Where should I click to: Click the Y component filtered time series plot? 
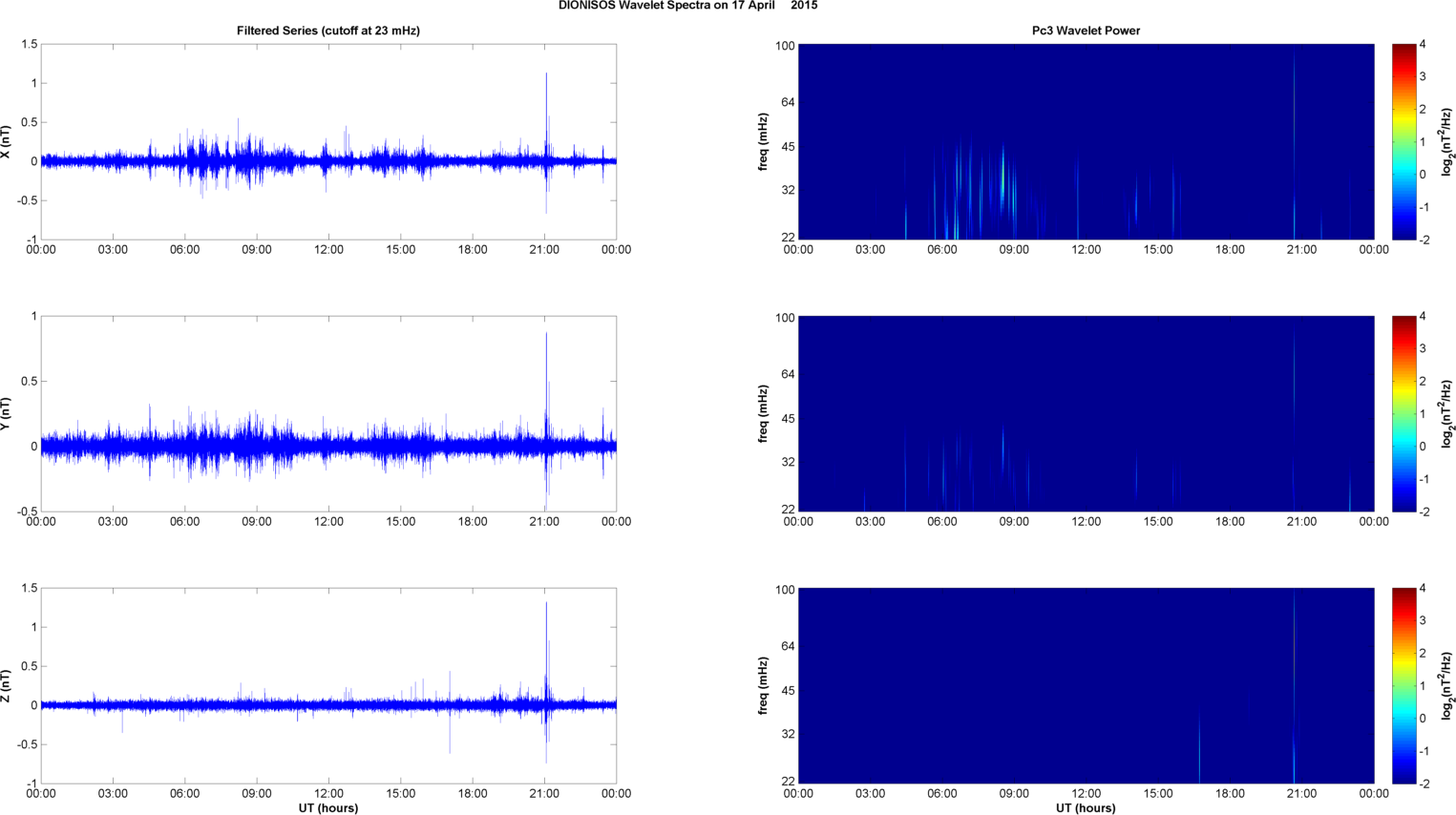[328, 414]
